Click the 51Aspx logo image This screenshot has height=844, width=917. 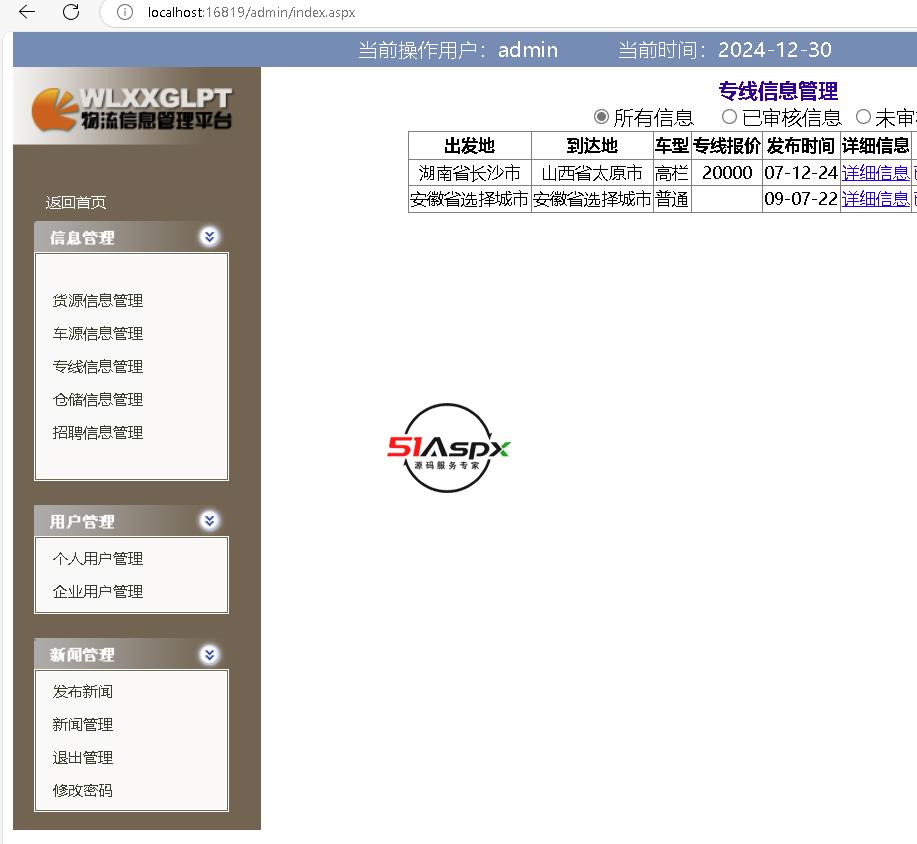coord(449,448)
